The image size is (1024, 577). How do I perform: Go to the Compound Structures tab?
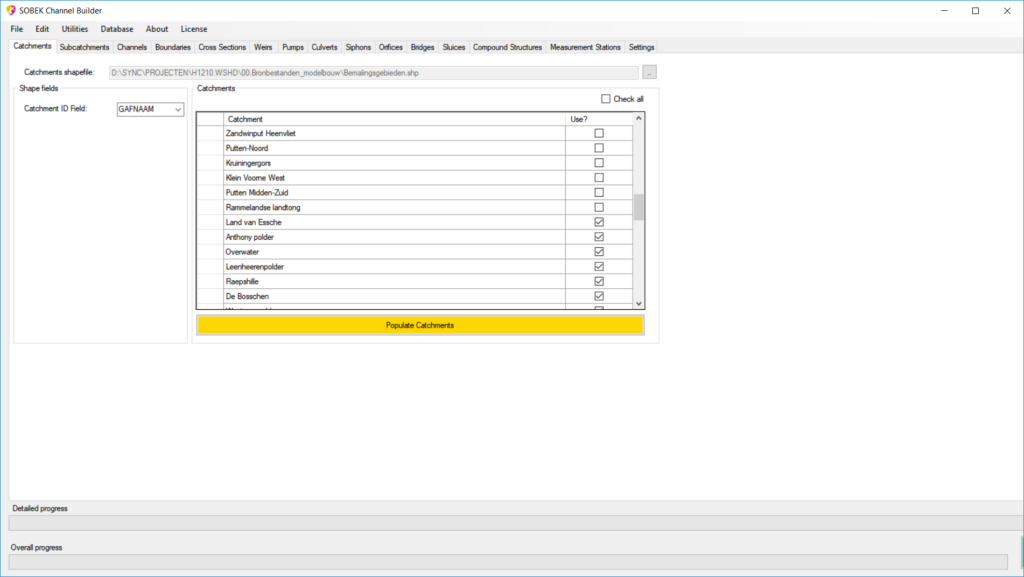click(x=507, y=47)
